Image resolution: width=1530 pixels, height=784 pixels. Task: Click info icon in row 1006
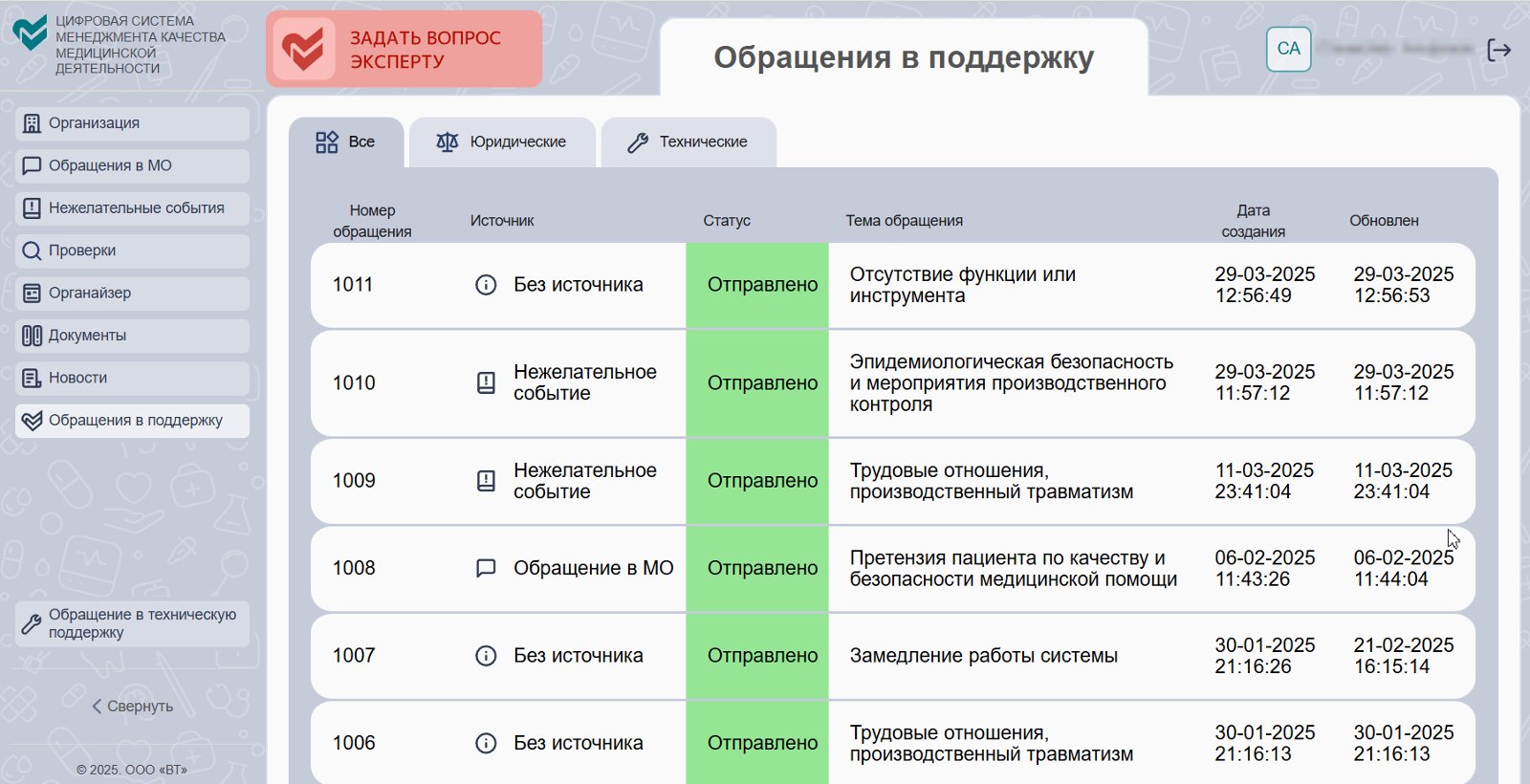click(x=486, y=743)
